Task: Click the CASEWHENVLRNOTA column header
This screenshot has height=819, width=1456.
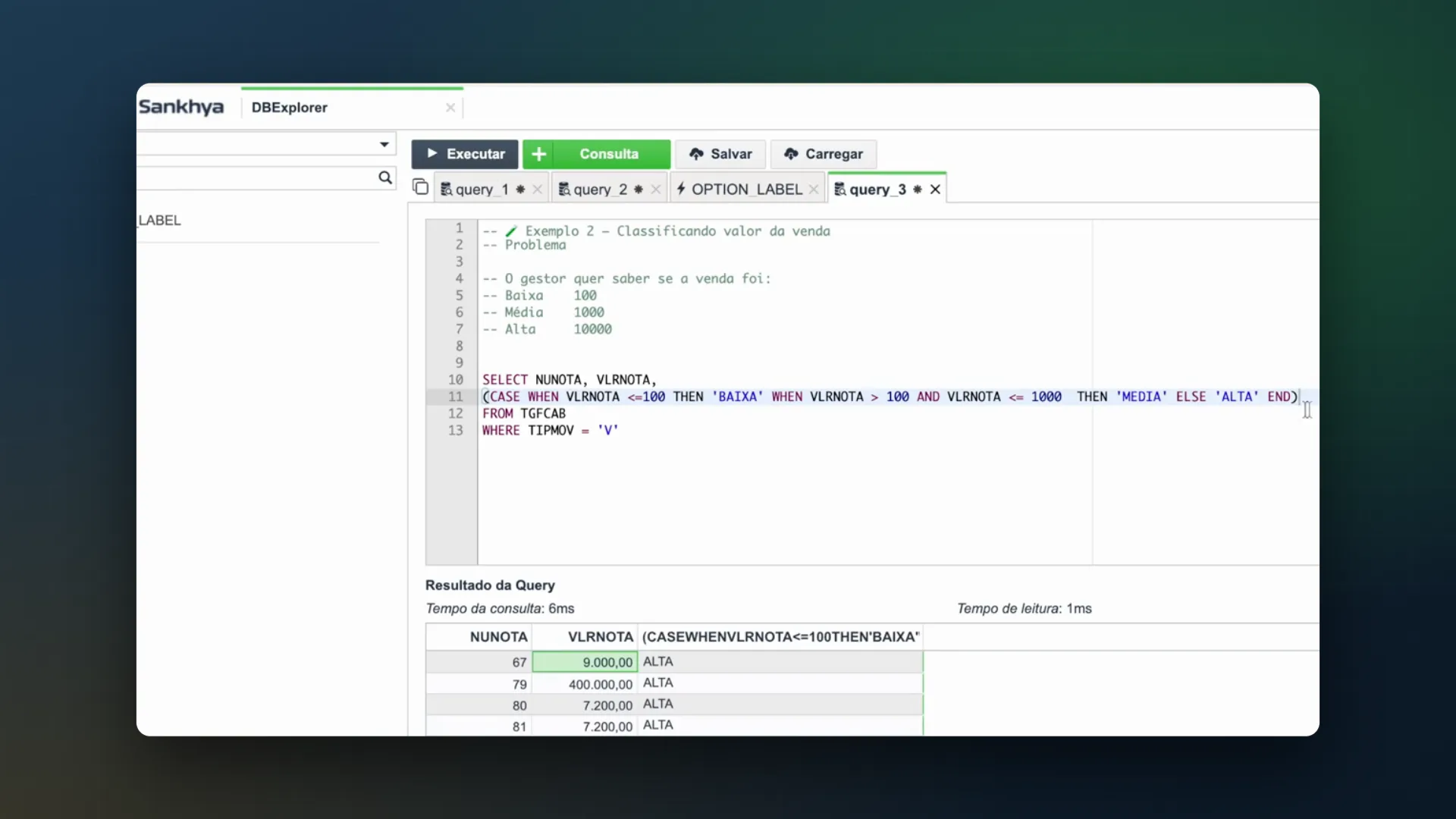Action: (780, 637)
